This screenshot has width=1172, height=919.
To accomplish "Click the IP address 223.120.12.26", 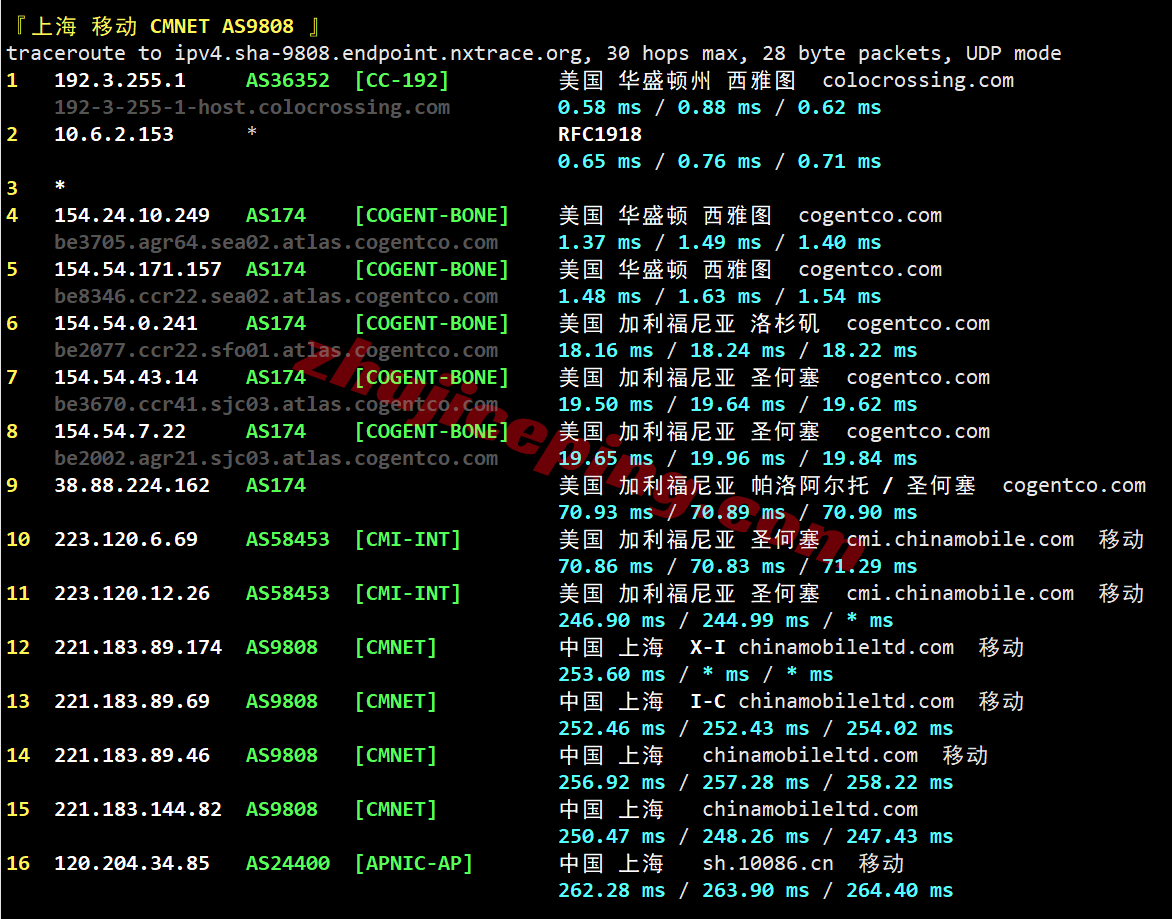I will (x=131, y=594).
